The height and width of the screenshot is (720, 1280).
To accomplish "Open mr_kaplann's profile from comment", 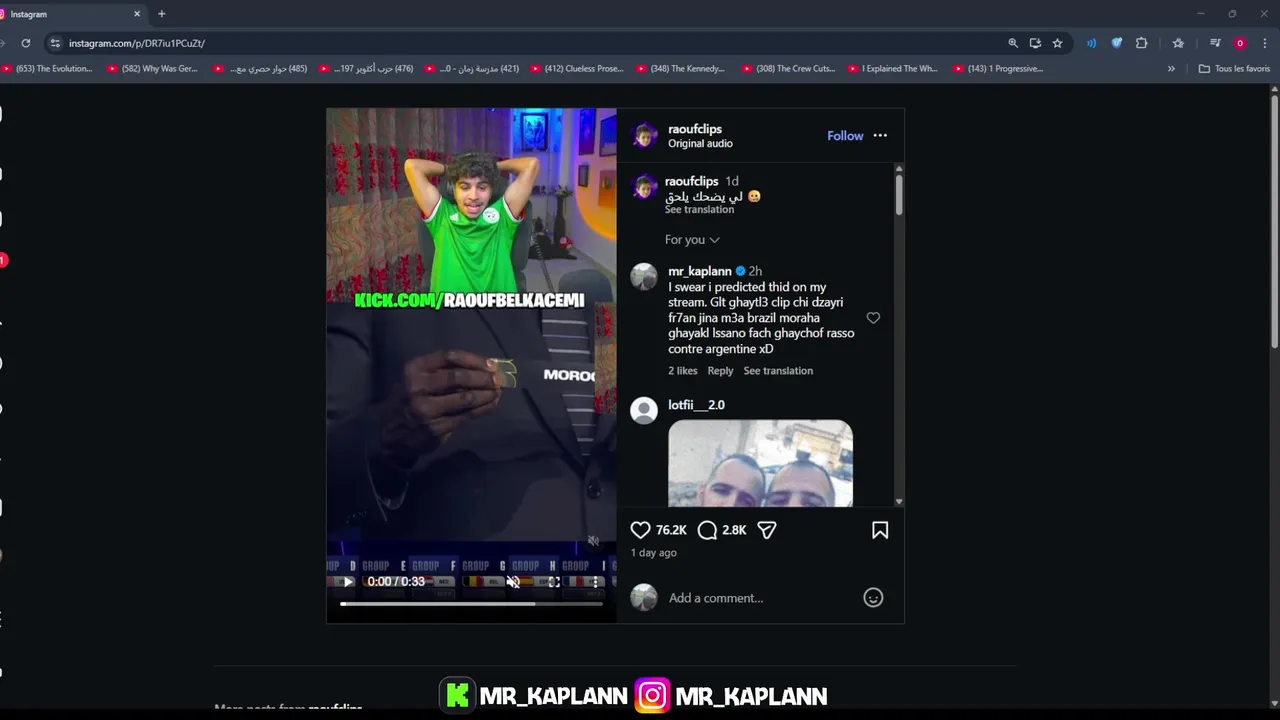I will (x=700, y=271).
